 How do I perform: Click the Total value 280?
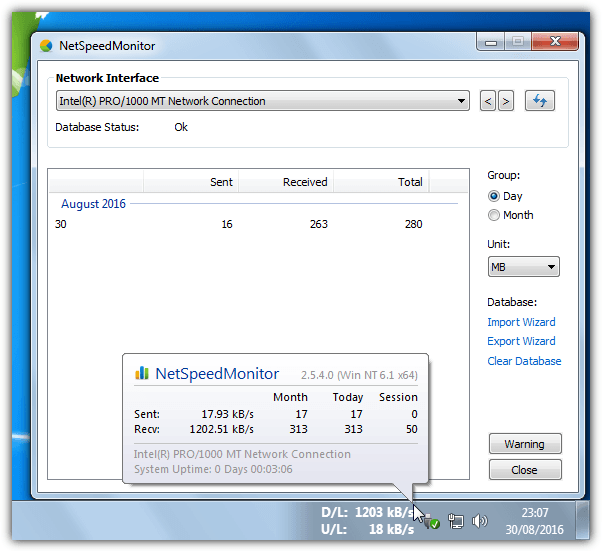click(413, 224)
